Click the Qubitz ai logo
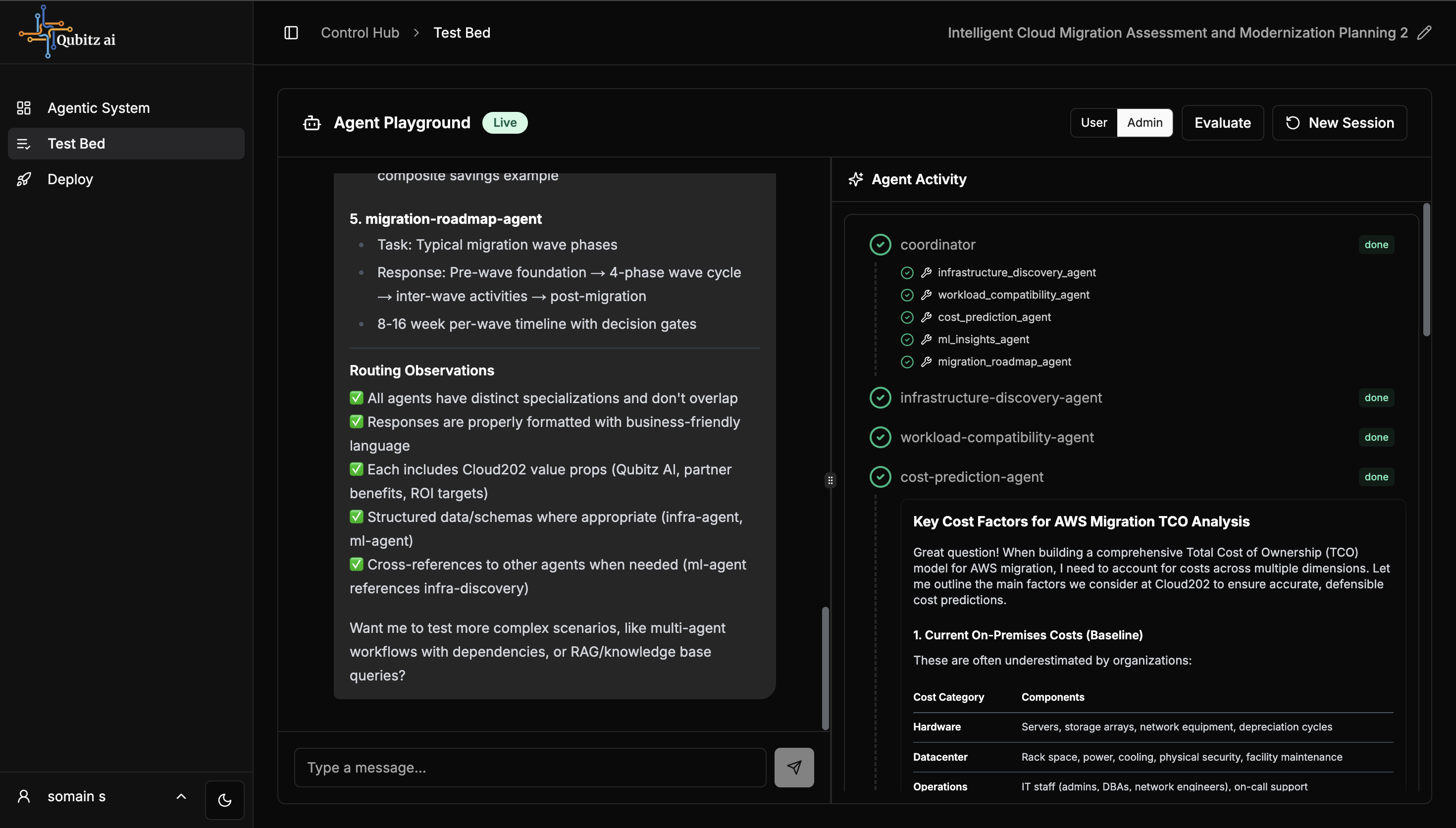This screenshot has height=828, width=1456. [x=67, y=32]
